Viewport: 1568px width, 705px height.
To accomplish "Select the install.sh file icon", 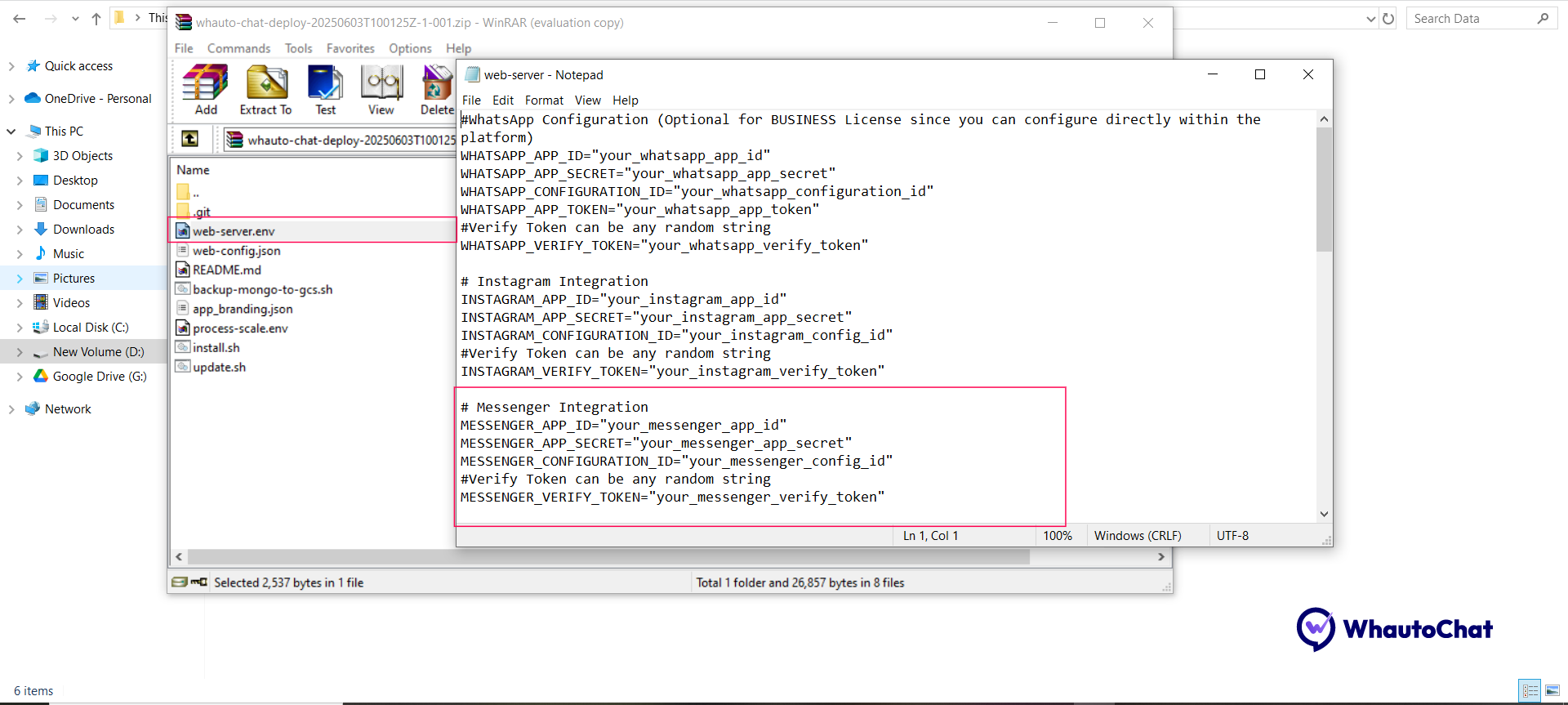I will [183, 347].
